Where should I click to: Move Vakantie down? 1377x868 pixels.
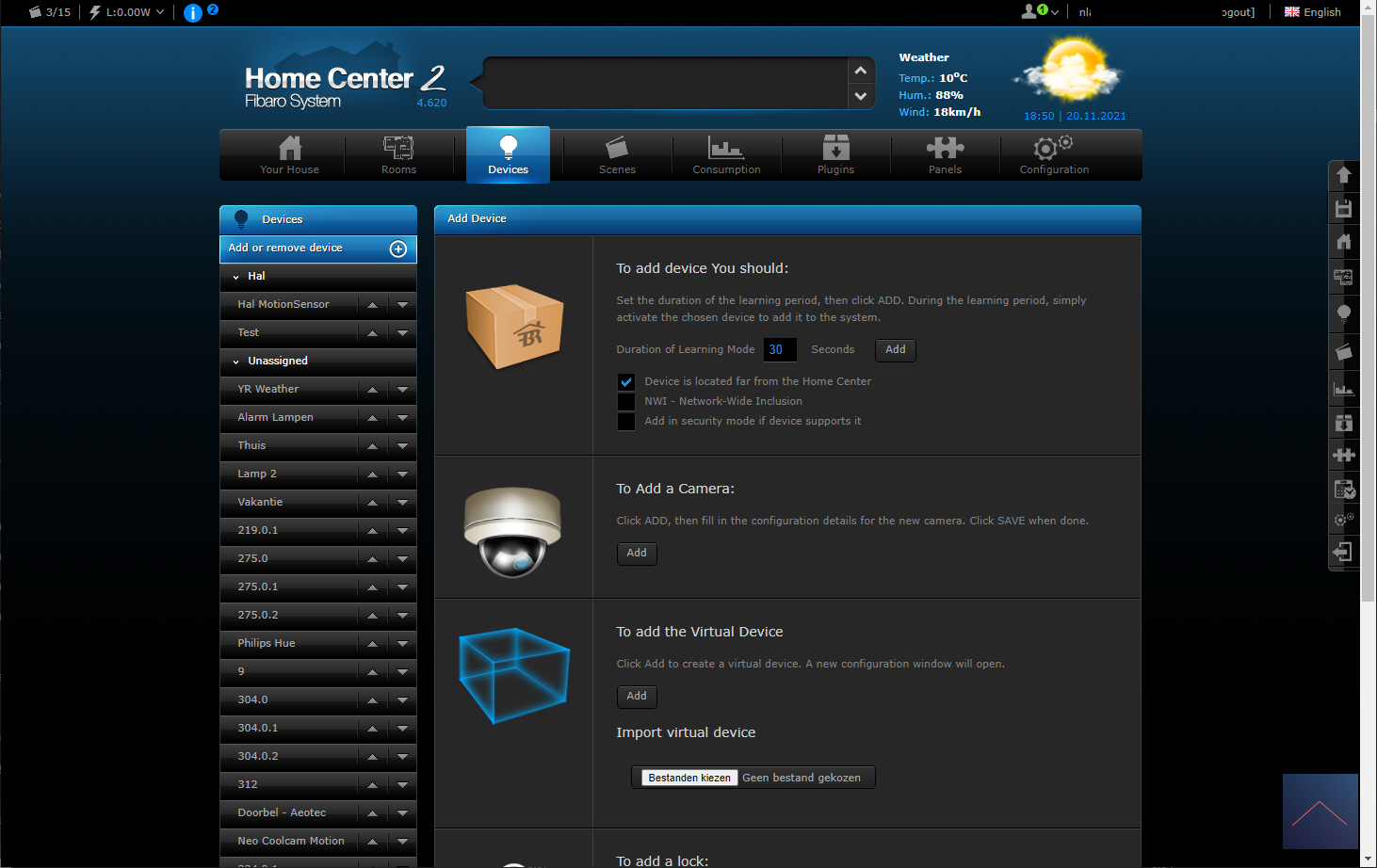click(x=402, y=503)
